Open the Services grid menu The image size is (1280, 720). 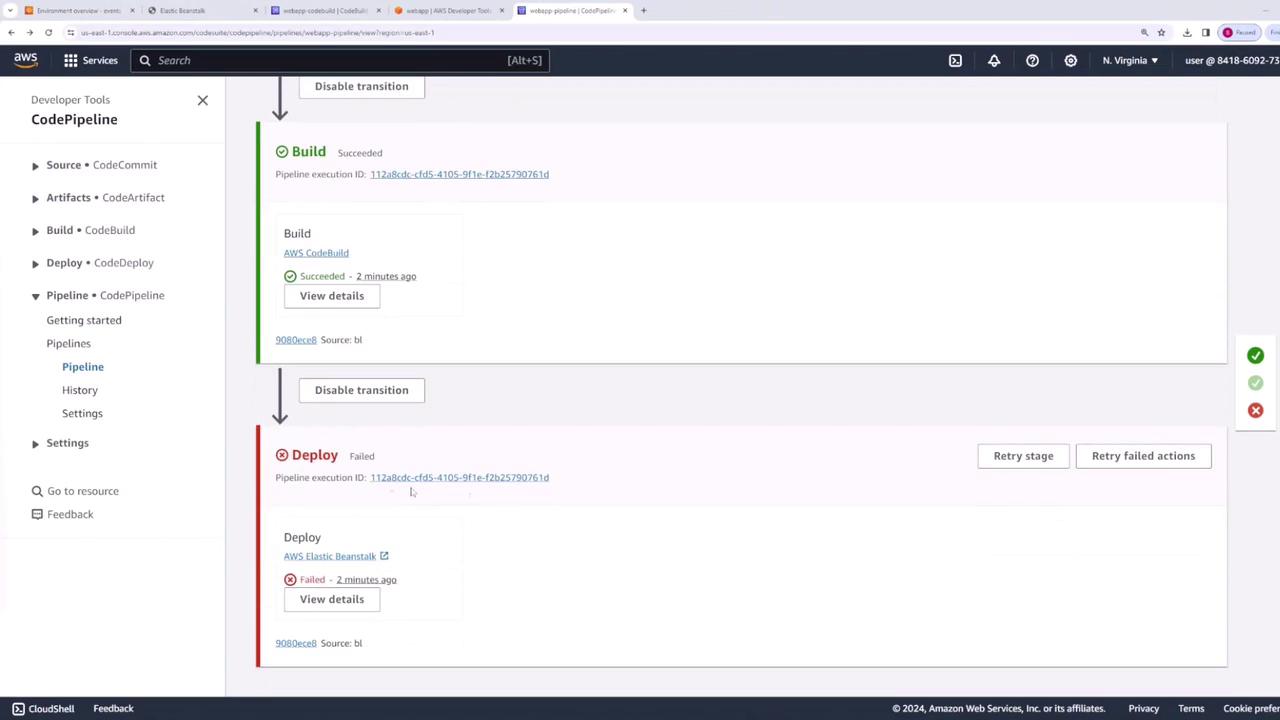coord(91,60)
